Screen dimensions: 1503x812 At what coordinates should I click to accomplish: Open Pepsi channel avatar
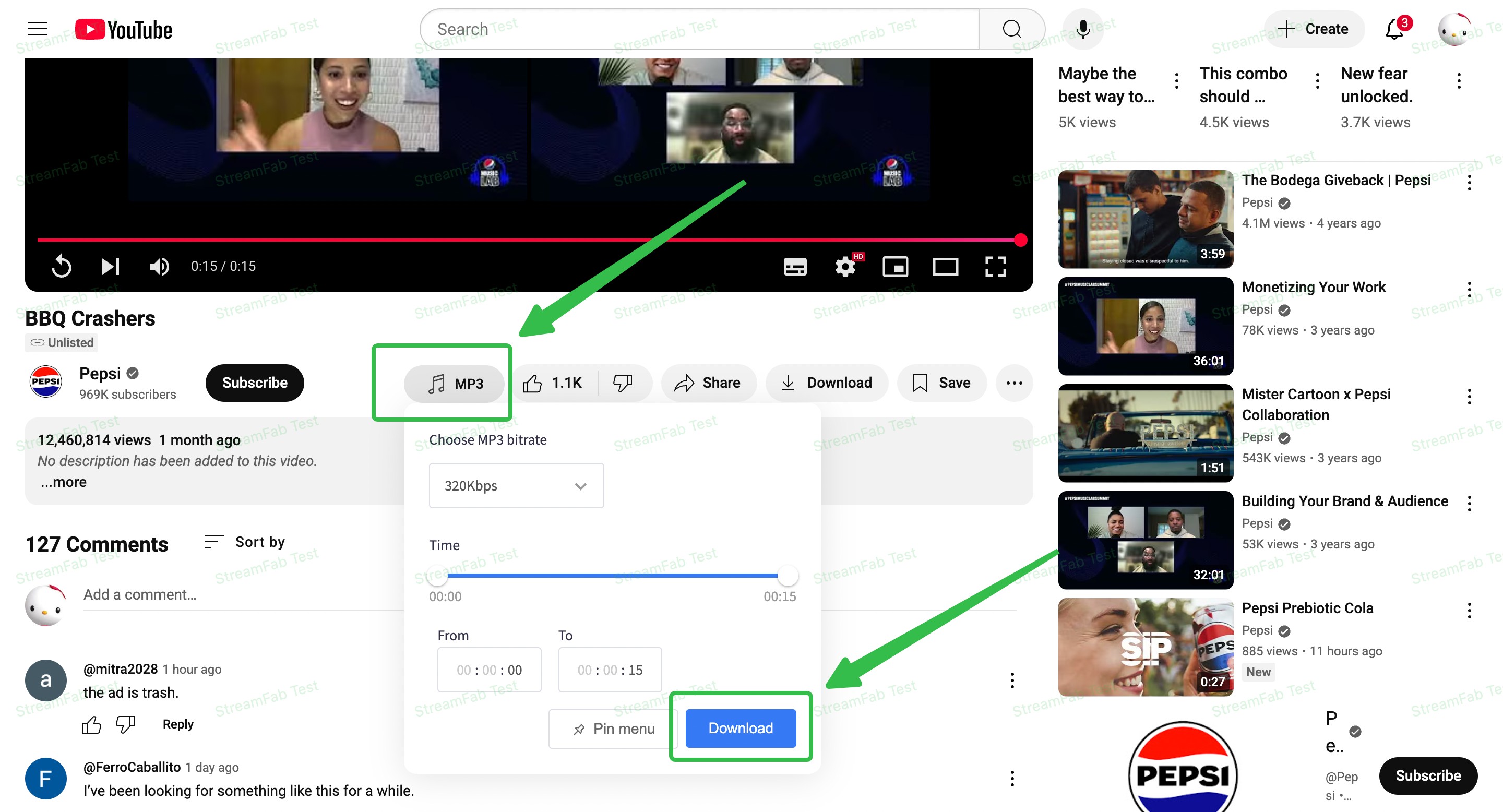pyautogui.click(x=45, y=381)
